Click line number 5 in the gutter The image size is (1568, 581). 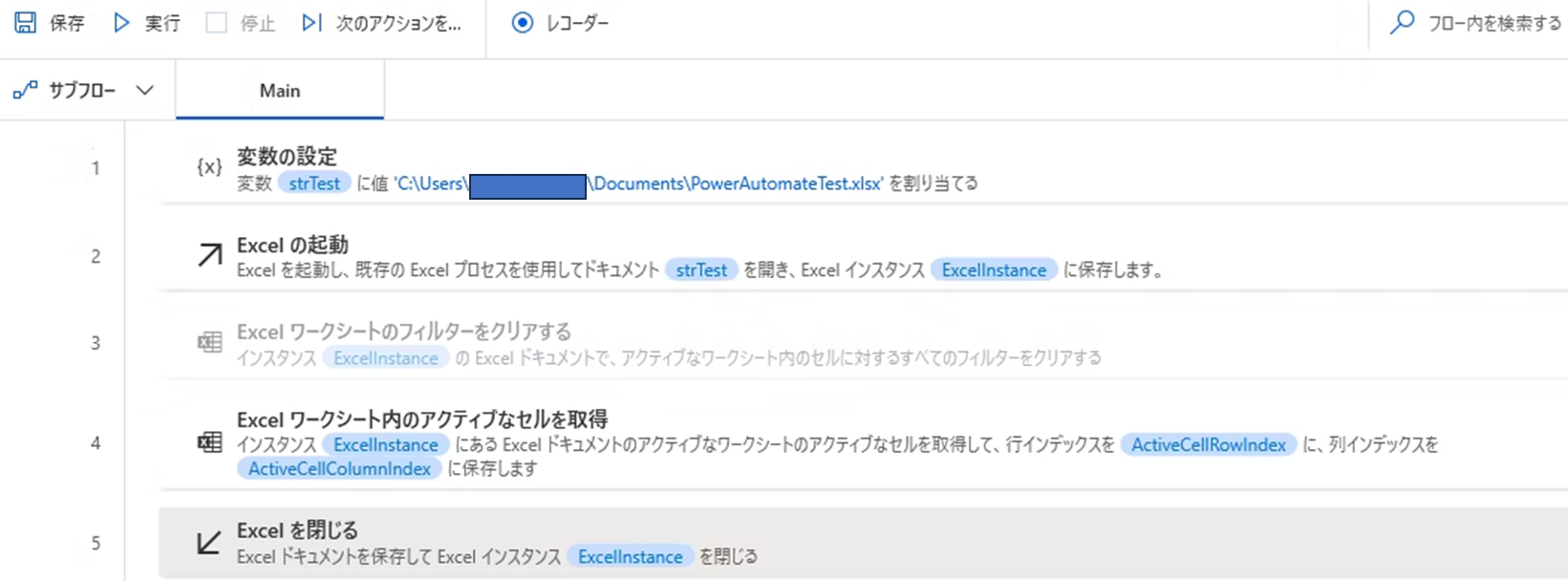click(96, 543)
